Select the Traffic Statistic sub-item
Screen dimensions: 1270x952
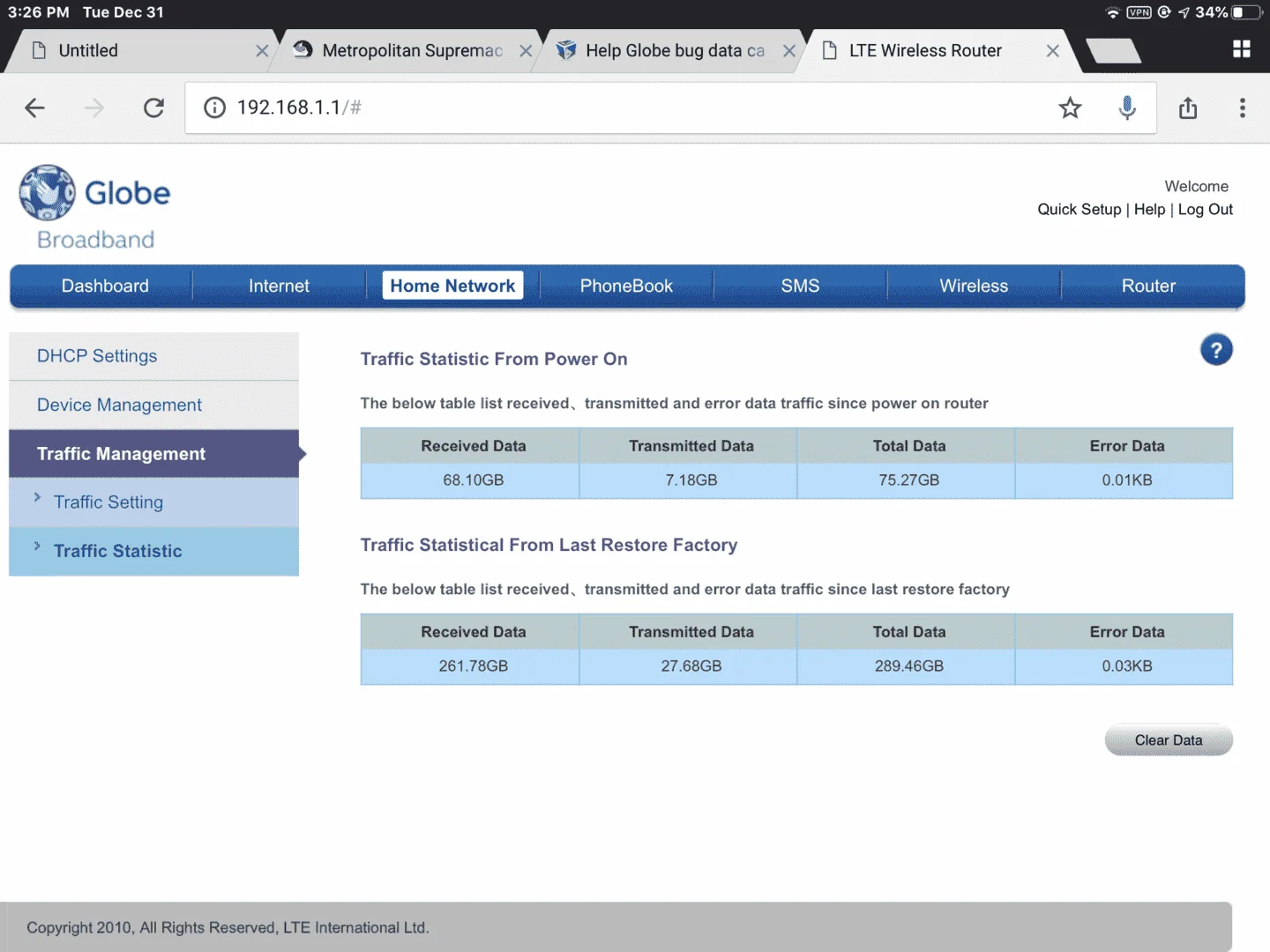pos(153,551)
